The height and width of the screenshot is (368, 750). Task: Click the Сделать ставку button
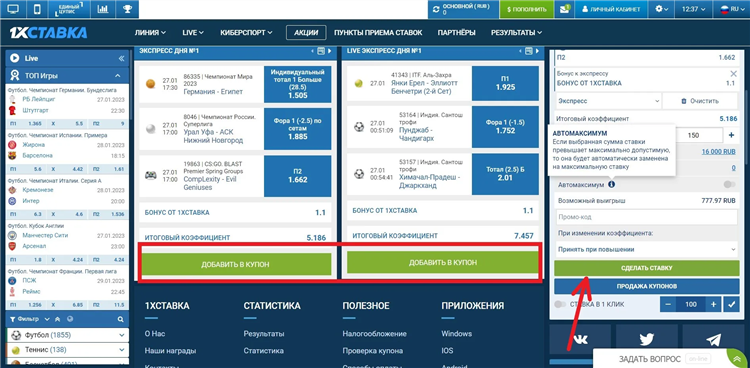pos(647,268)
